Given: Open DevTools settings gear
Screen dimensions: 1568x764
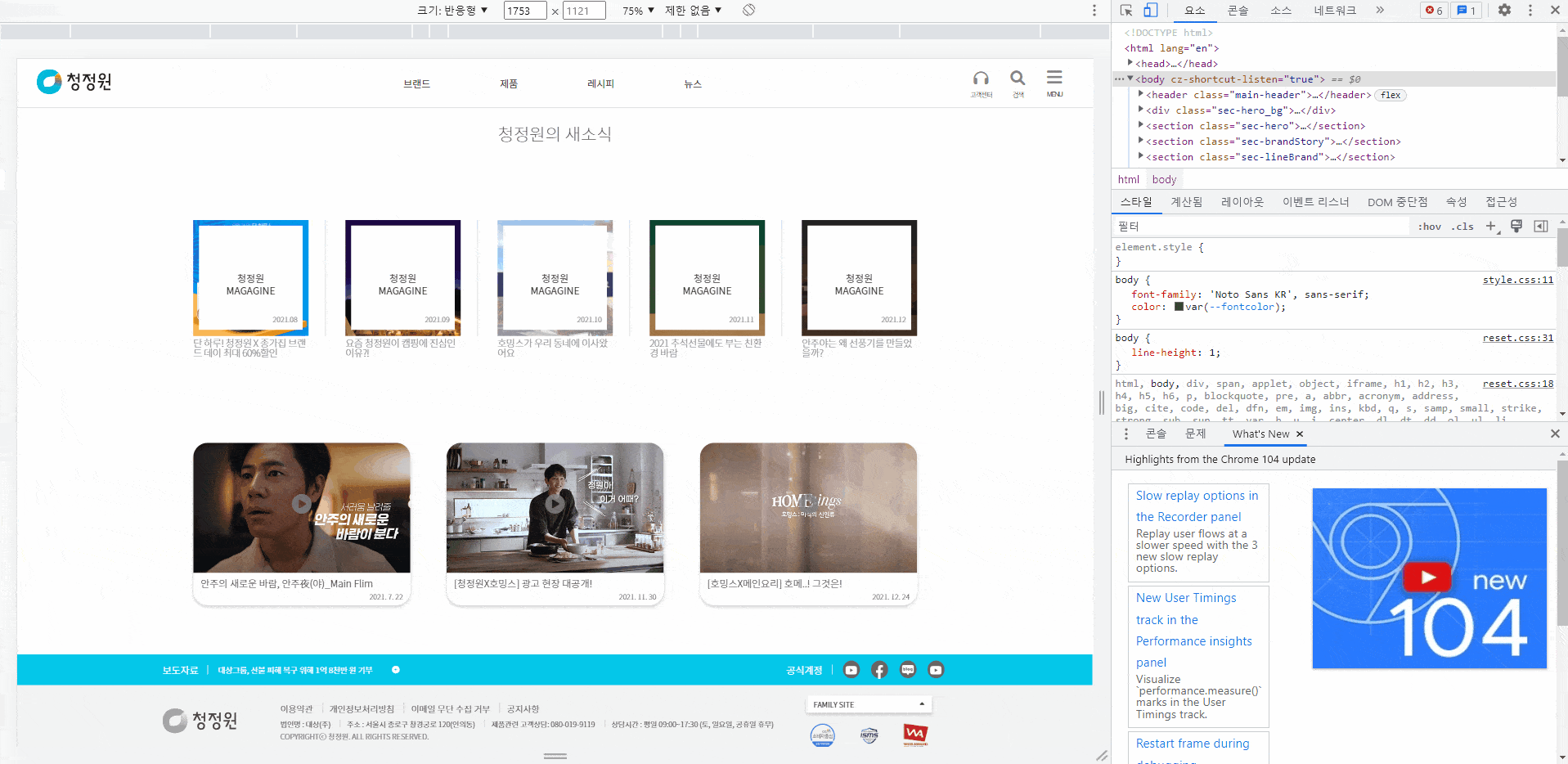Looking at the screenshot, I should (1504, 10).
